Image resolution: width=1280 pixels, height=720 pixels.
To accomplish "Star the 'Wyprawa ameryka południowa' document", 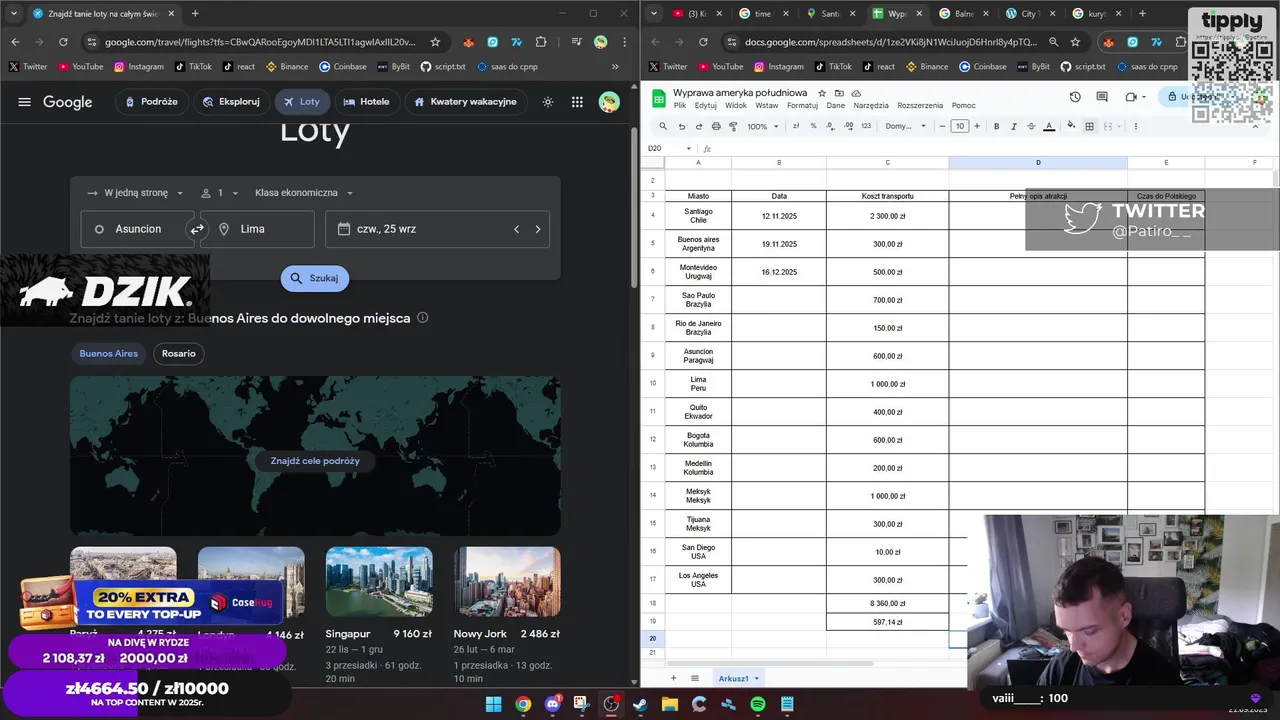I will [x=822, y=93].
